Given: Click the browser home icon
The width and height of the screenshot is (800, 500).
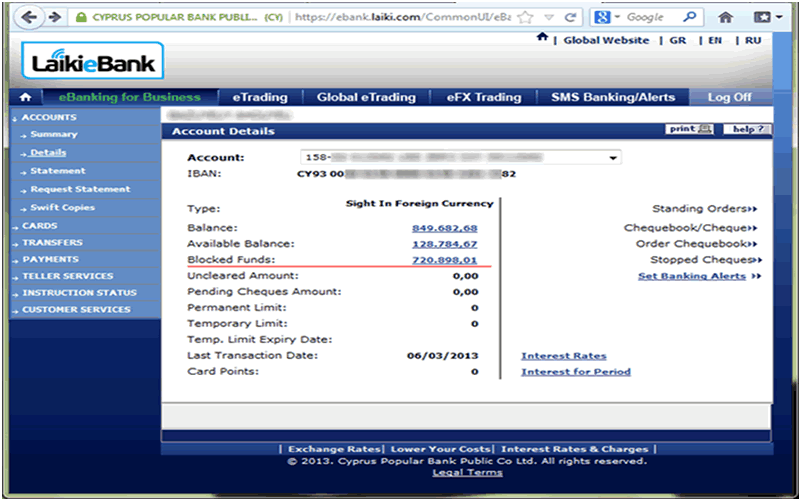Looking at the screenshot, I should (726, 17).
